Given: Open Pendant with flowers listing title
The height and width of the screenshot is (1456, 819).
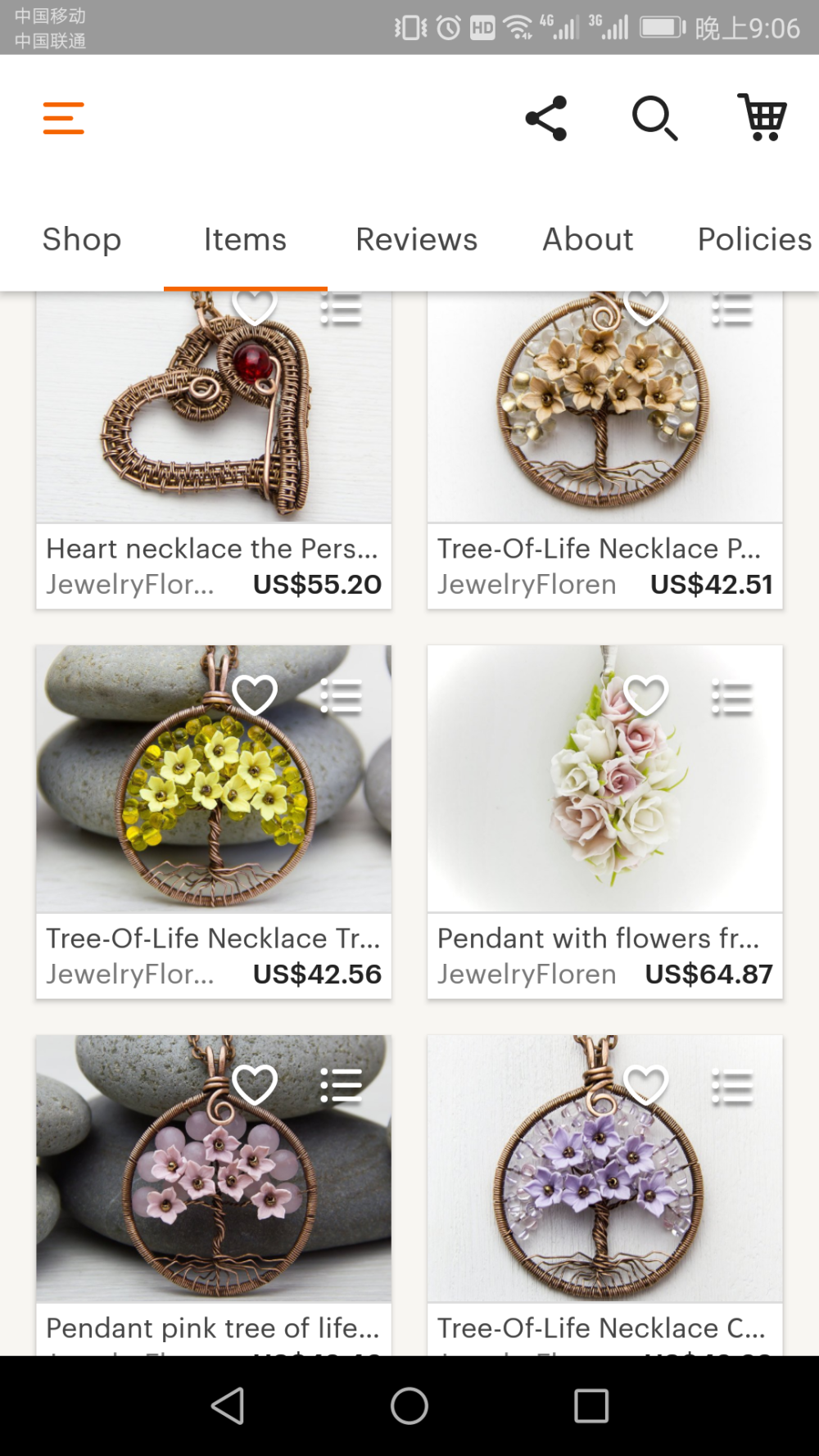Looking at the screenshot, I should point(599,938).
